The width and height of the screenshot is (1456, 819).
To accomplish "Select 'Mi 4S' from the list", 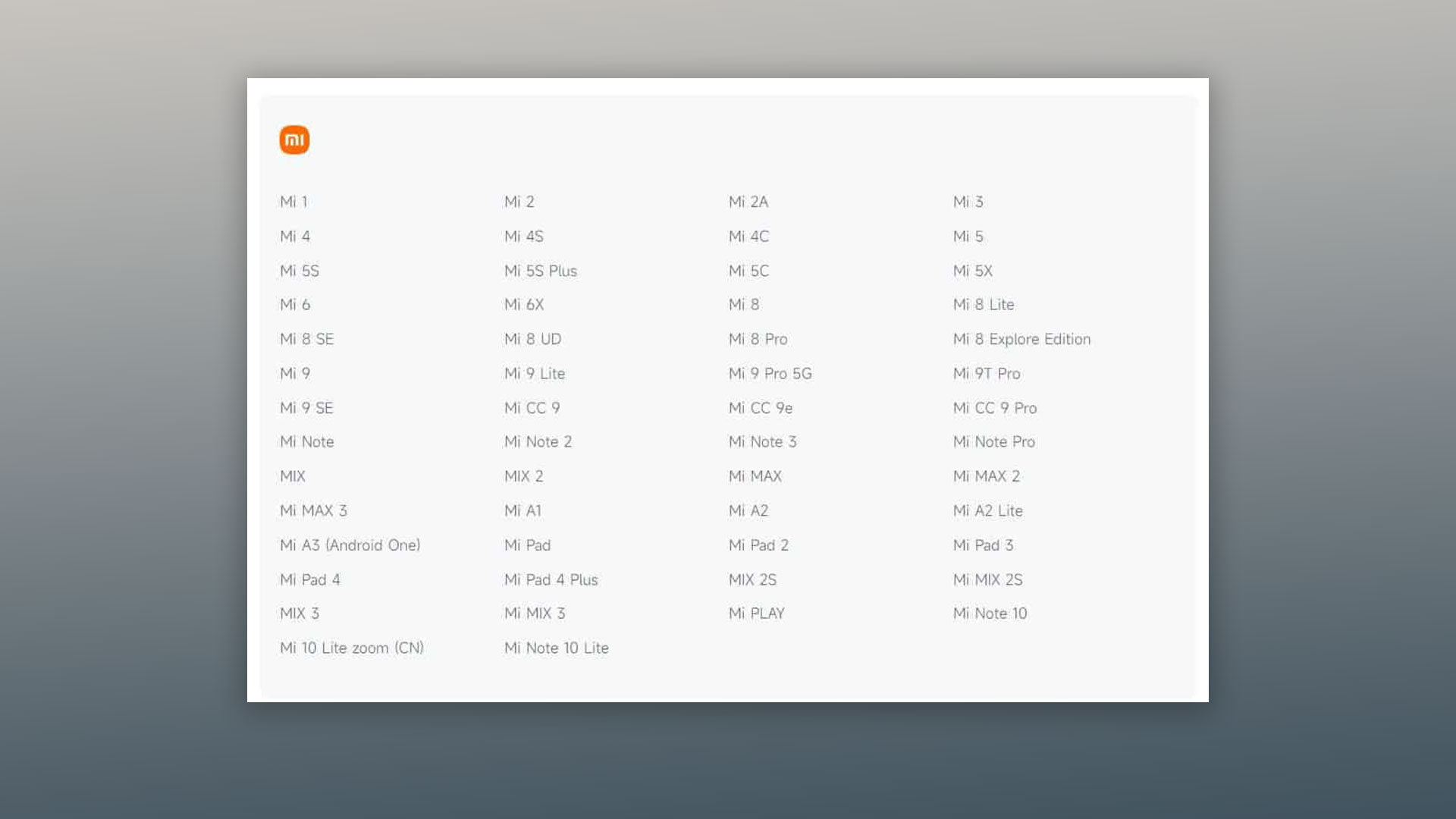I will click(x=524, y=237).
